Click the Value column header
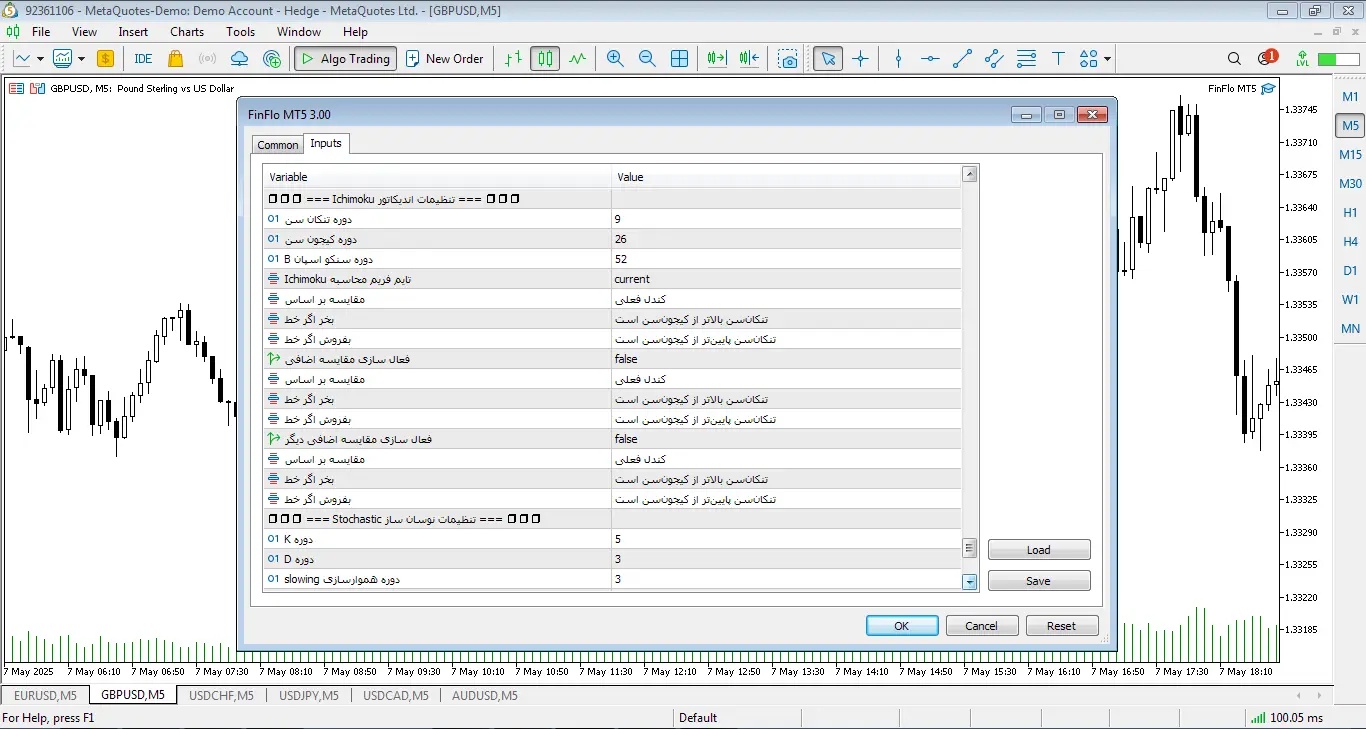This screenshot has height=729, width=1366. pyautogui.click(x=786, y=177)
